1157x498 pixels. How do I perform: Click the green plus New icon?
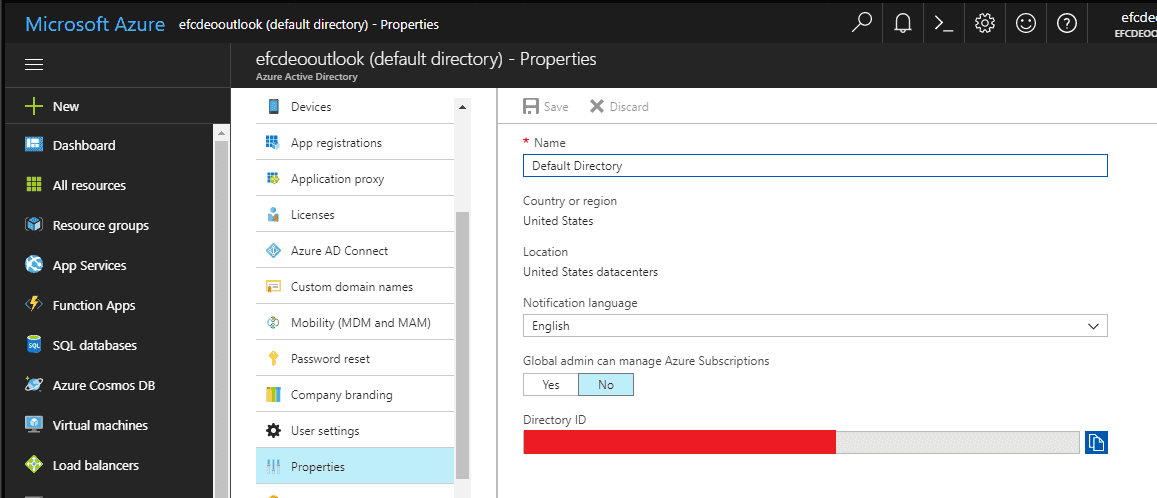34,106
